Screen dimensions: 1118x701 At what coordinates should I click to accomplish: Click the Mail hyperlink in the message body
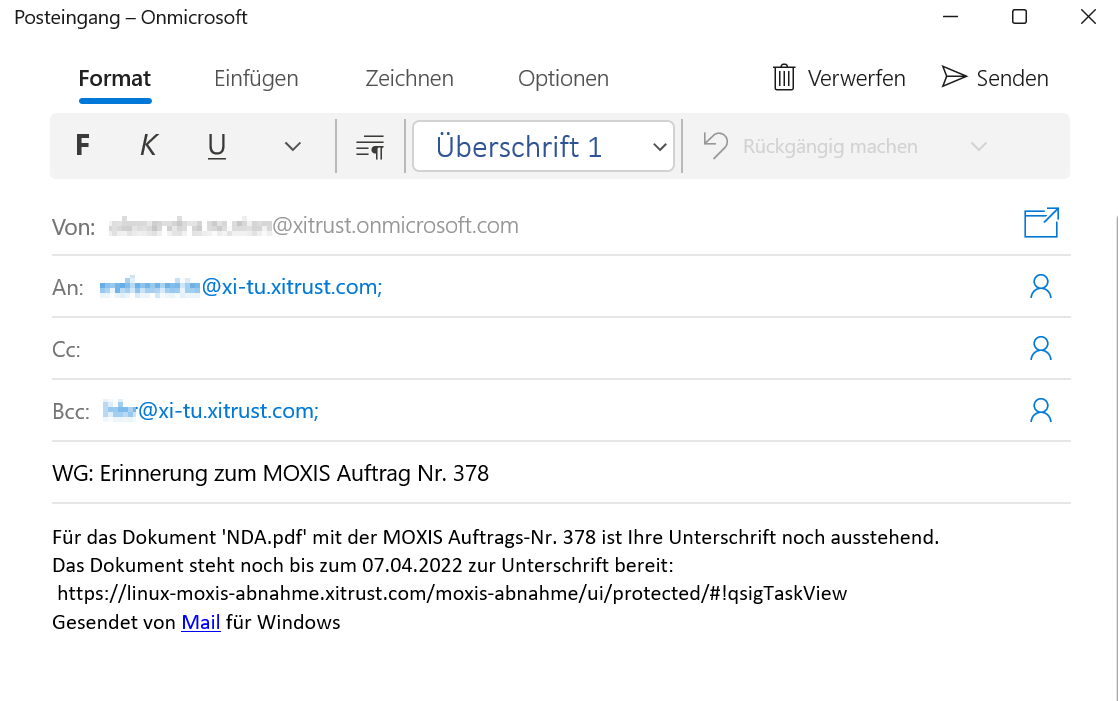click(x=200, y=622)
